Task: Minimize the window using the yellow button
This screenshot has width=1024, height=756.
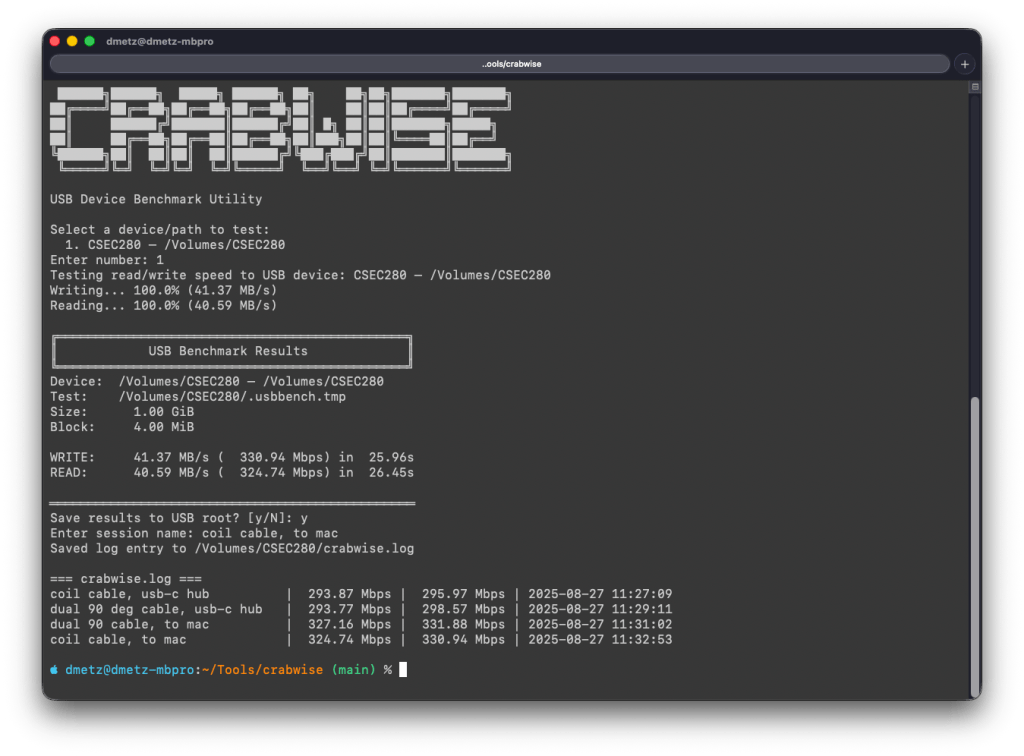Action: coord(72,41)
